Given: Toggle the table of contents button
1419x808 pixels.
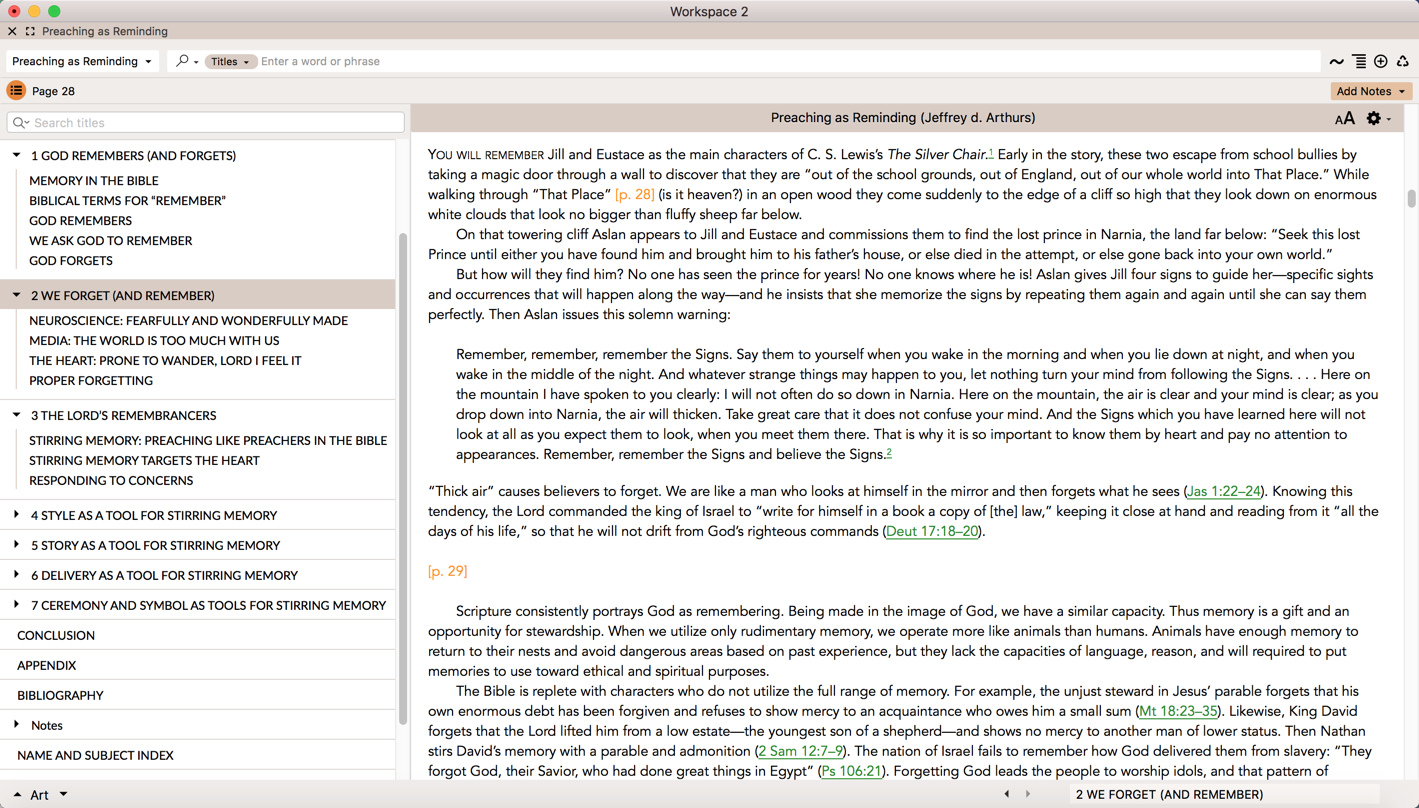Looking at the screenshot, I should point(16,91).
